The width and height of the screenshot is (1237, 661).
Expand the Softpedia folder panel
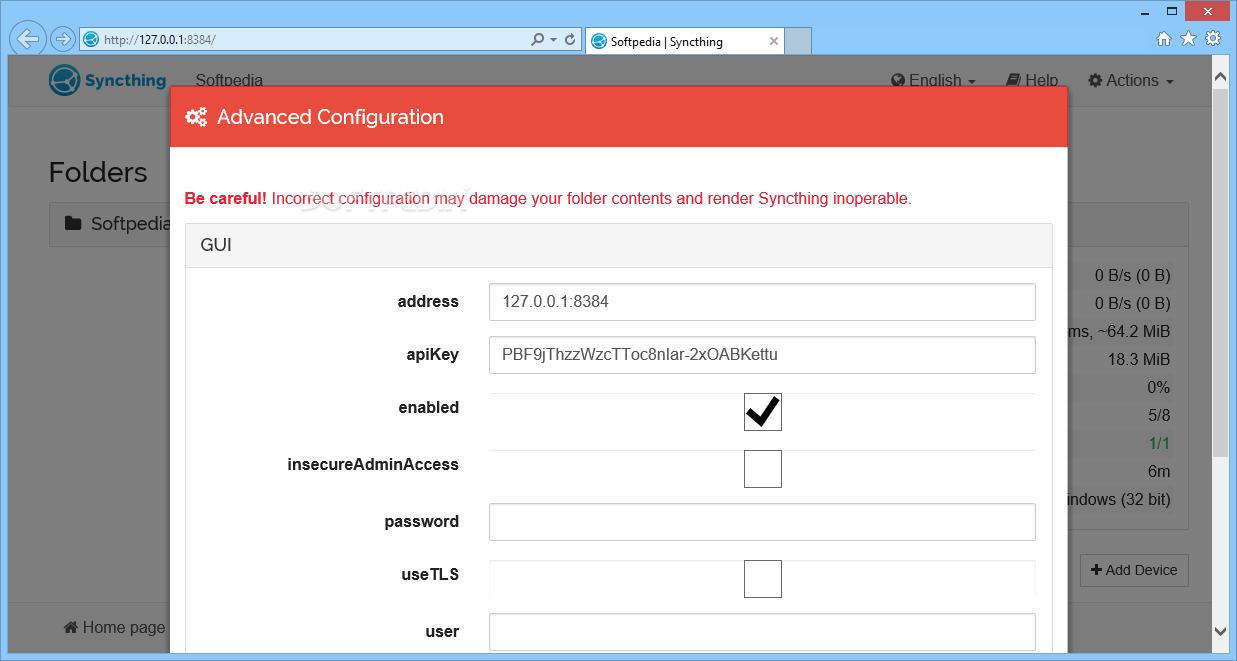110,224
